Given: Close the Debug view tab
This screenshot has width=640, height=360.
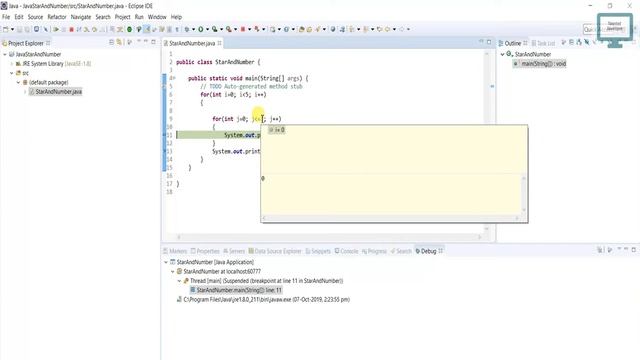Looking at the screenshot, I should [x=440, y=251].
